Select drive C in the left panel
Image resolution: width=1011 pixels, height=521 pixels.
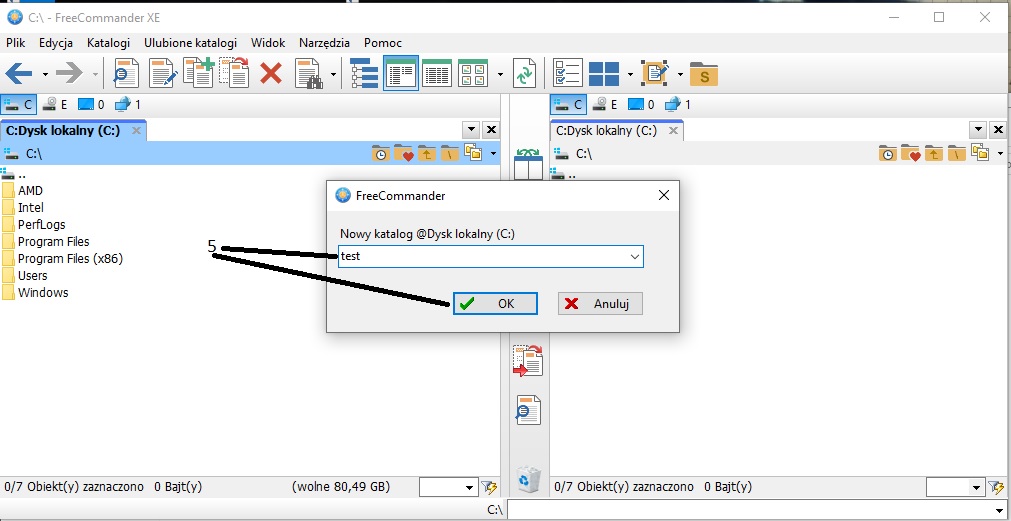(x=19, y=104)
